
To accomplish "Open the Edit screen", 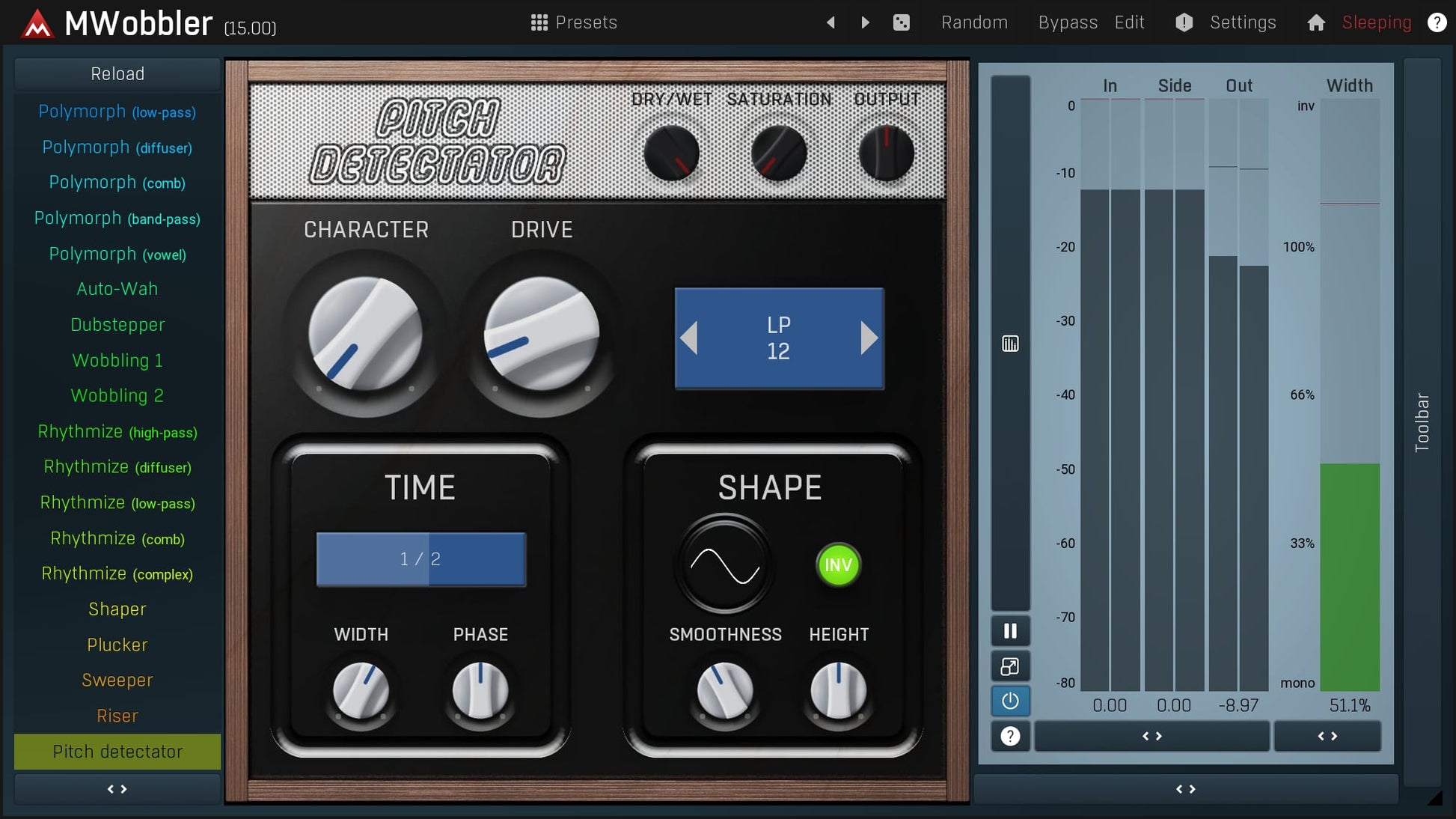I will (1129, 22).
